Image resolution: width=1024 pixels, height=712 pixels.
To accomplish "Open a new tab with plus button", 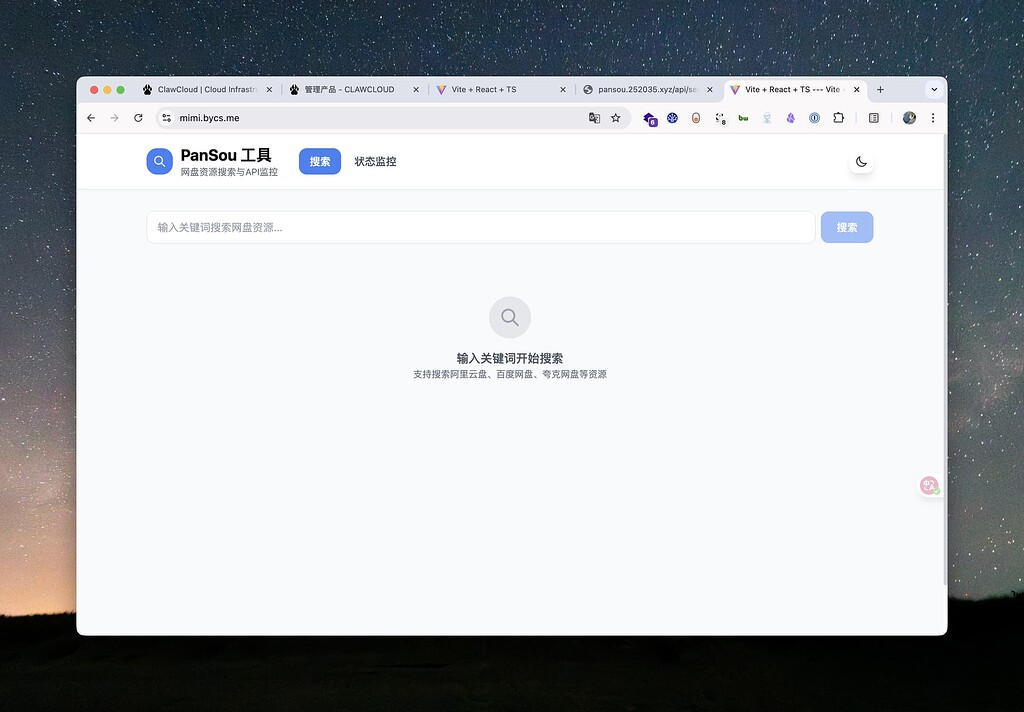I will [x=880, y=89].
